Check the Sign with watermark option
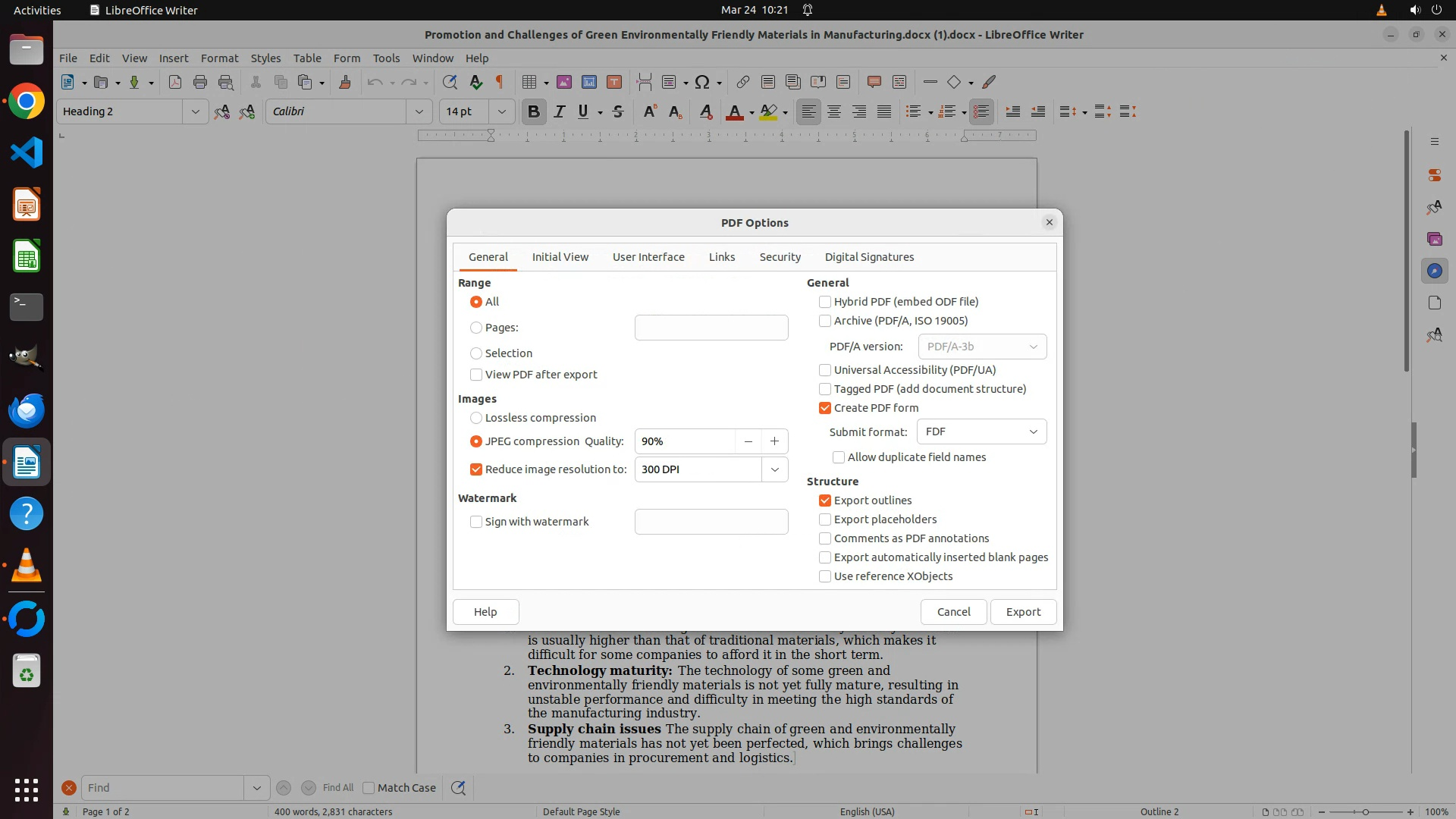This screenshot has height=819, width=1456. click(476, 522)
